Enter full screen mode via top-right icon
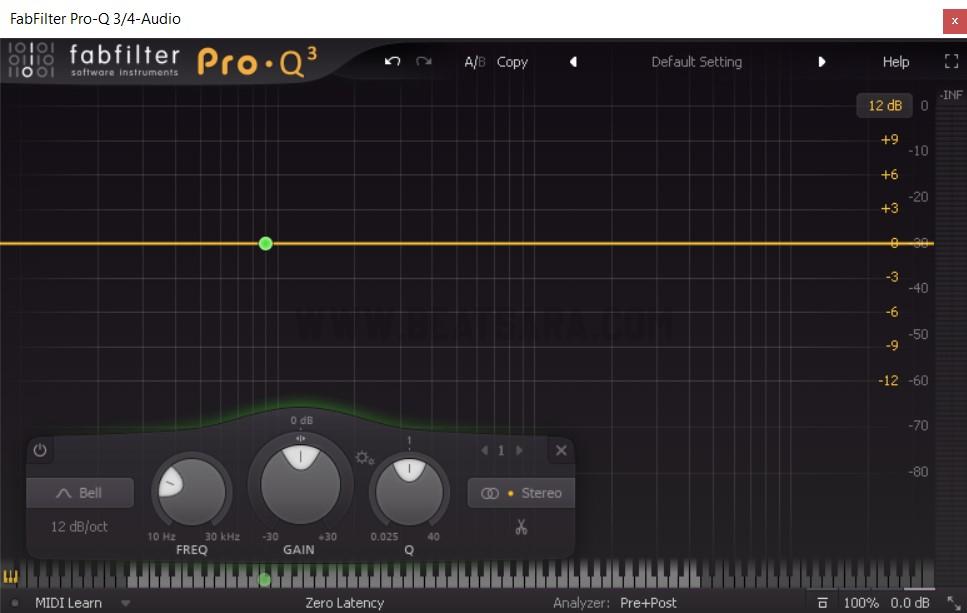The width and height of the screenshot is (967, 613). coord(951,62)
